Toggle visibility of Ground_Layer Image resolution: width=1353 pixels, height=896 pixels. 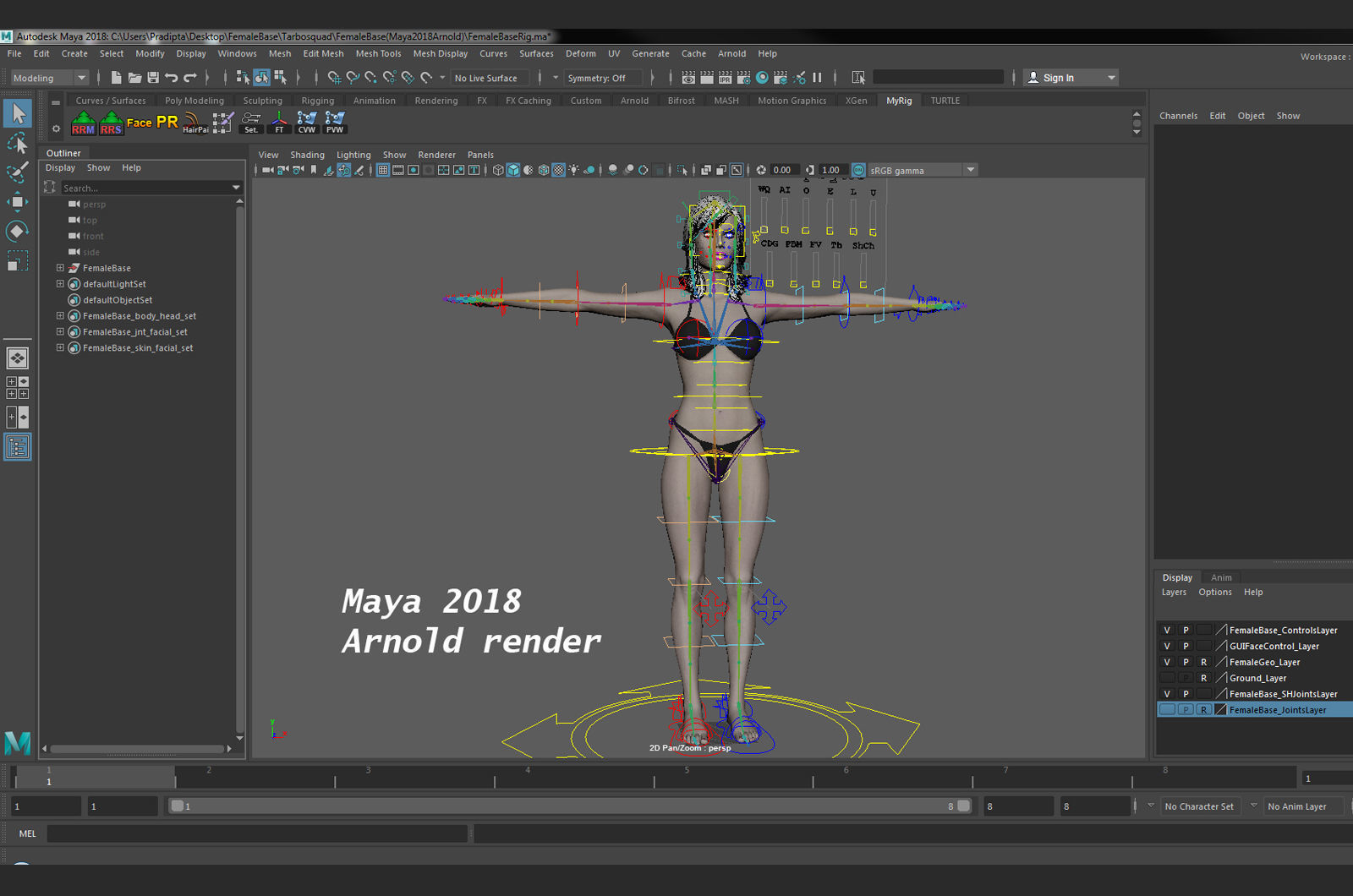[x=1167, y=679]
